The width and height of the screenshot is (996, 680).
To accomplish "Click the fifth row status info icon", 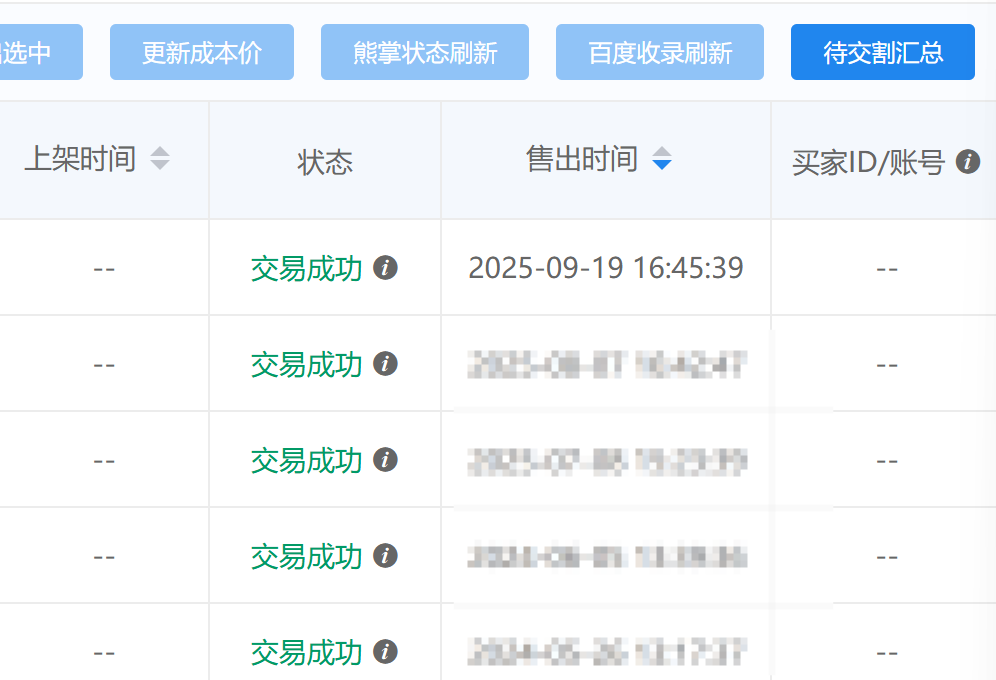I will coord(385,652).
